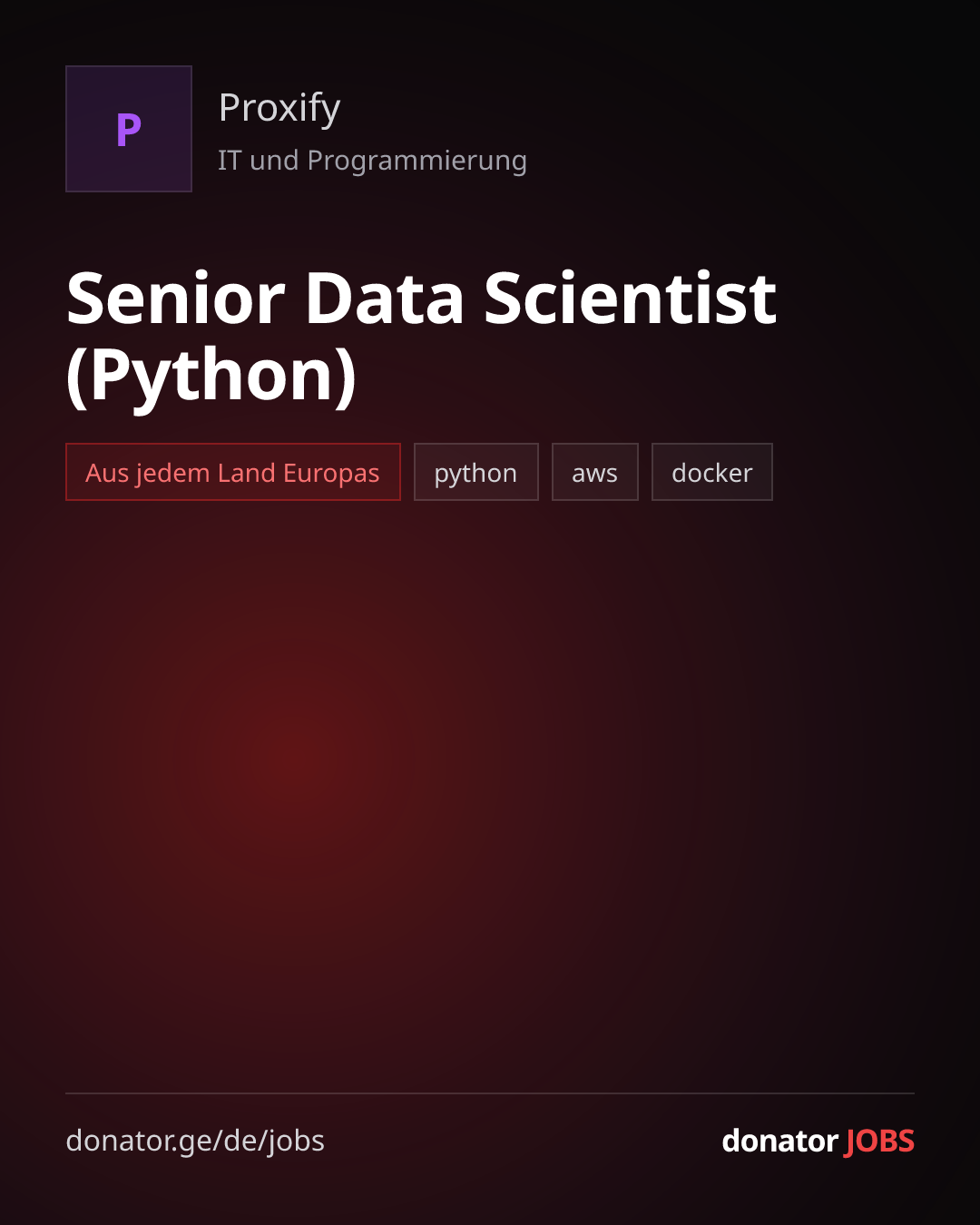The height and width of the screenshot is (1225, 980).
Task: Open the donator.ge/de/jobs link
Action: pos(195,1141)
